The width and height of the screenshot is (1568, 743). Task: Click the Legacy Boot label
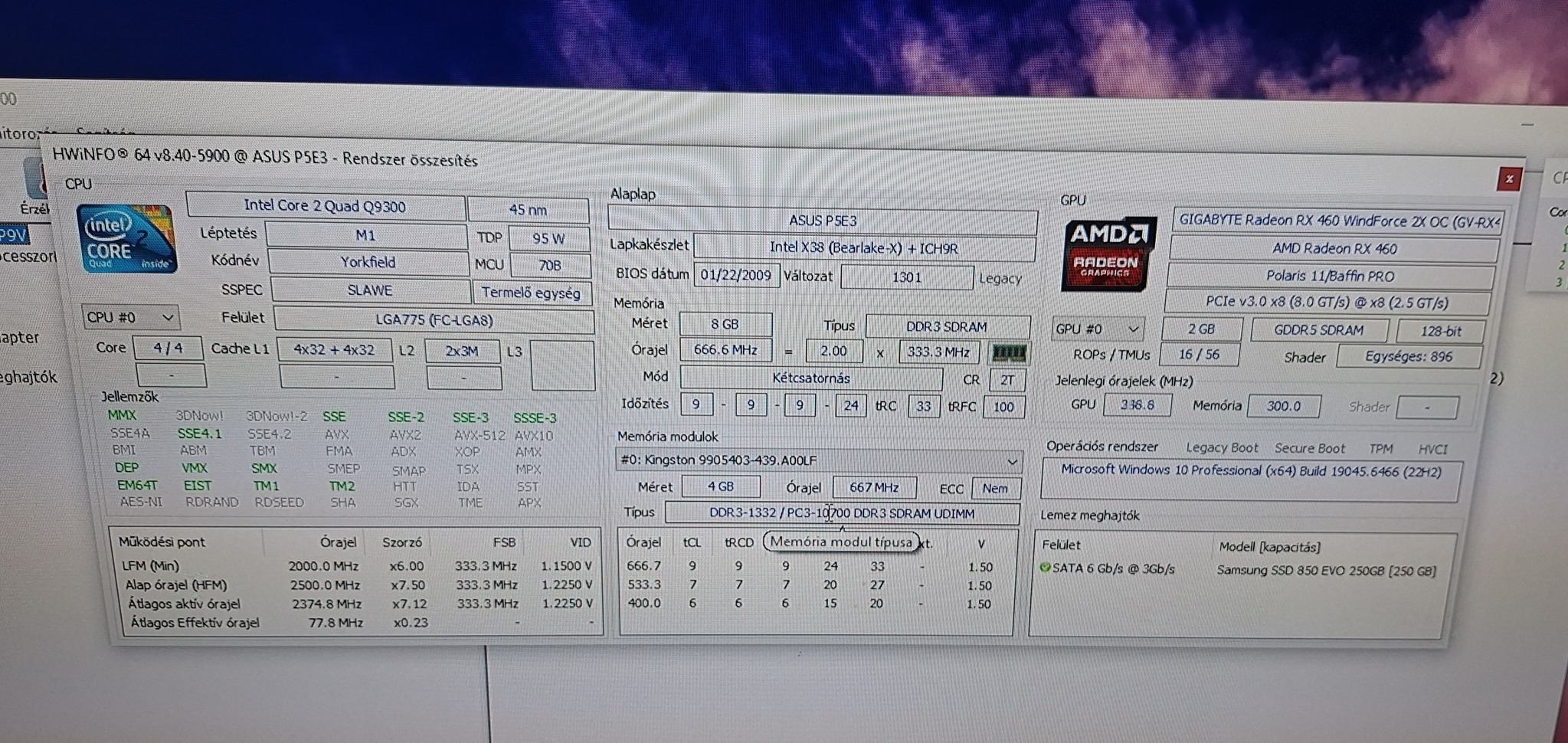point(1222,448)
